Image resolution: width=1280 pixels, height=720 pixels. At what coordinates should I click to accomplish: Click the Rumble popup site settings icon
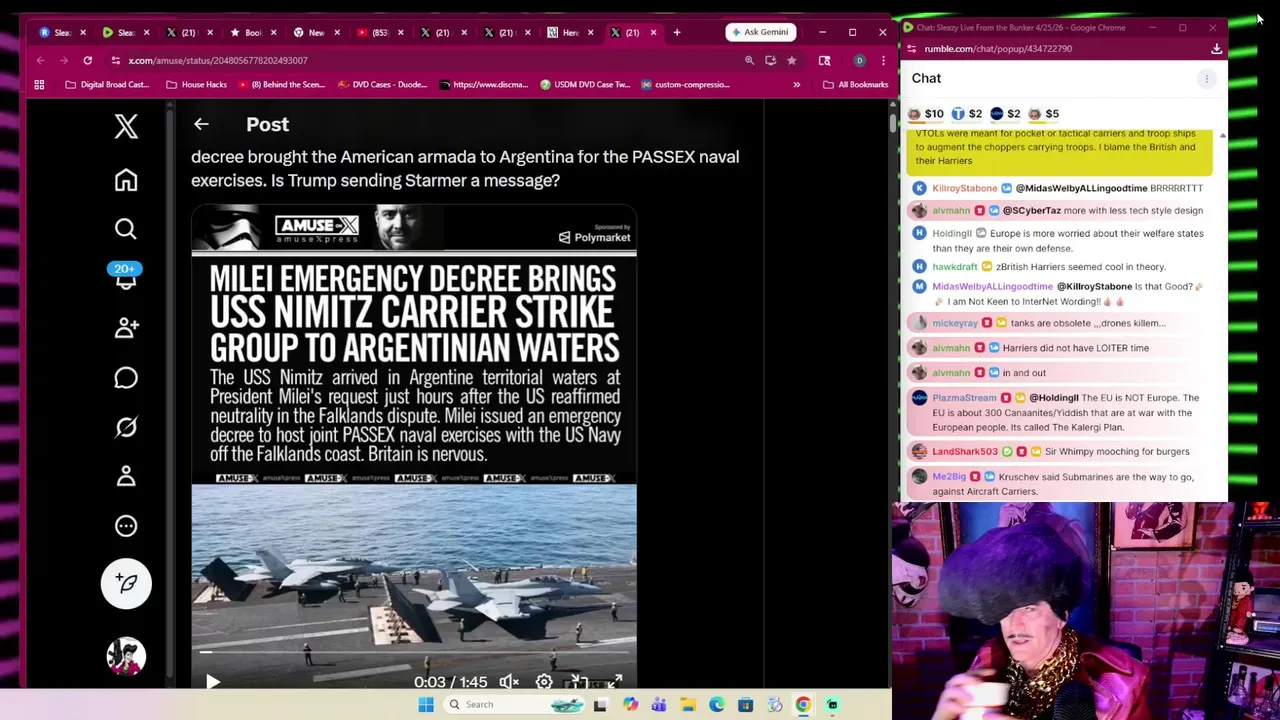pyautogui.click(x=911, y=48)
